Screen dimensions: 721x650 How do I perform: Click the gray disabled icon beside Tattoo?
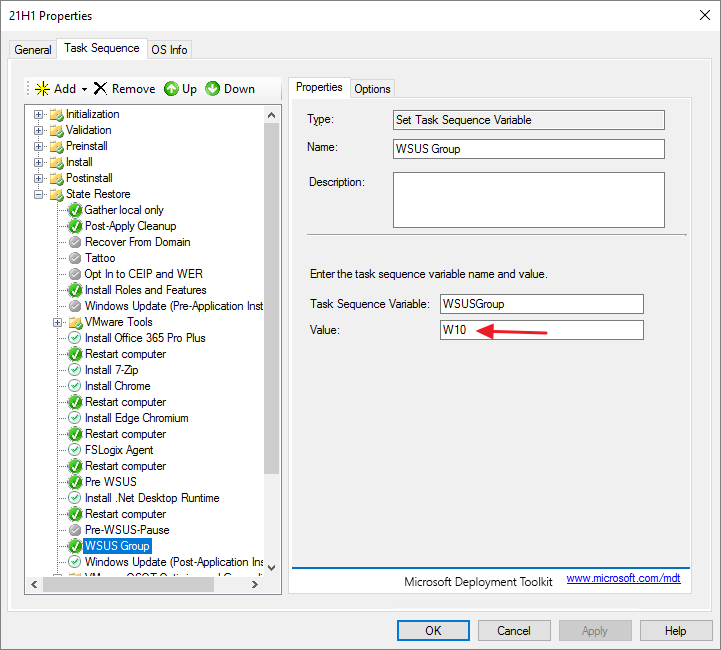75,258
